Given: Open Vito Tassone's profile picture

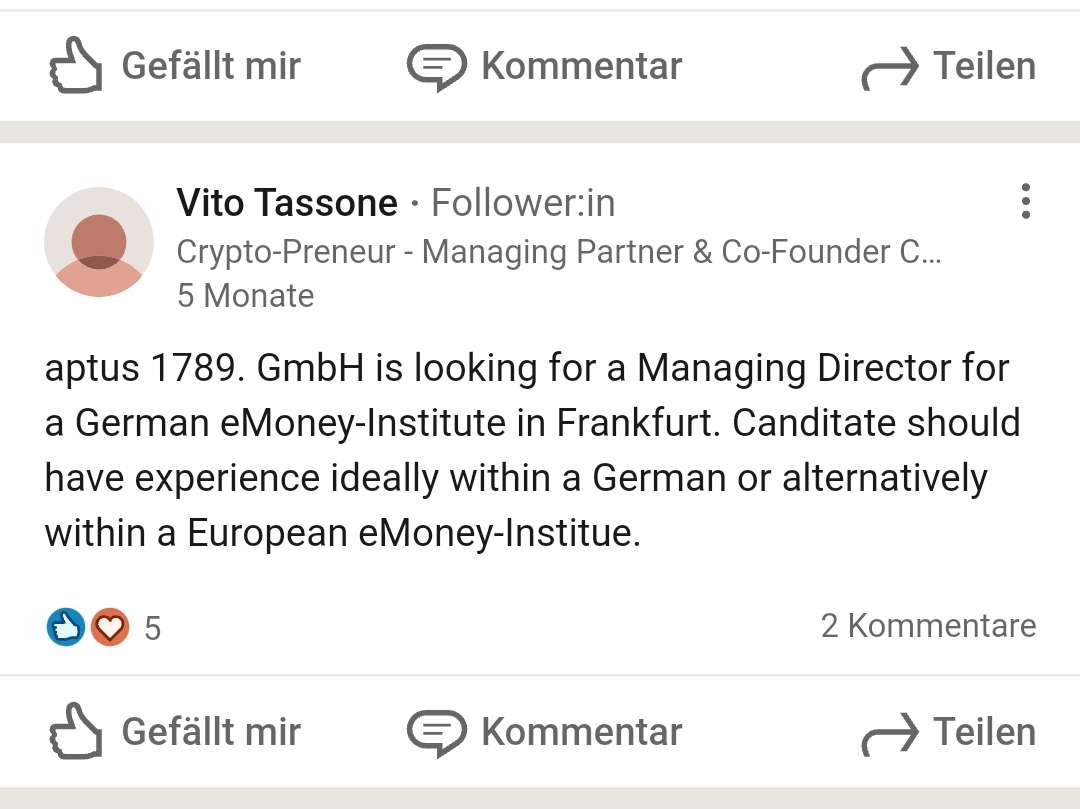Looking at the screenshot, I should (99, 242).
